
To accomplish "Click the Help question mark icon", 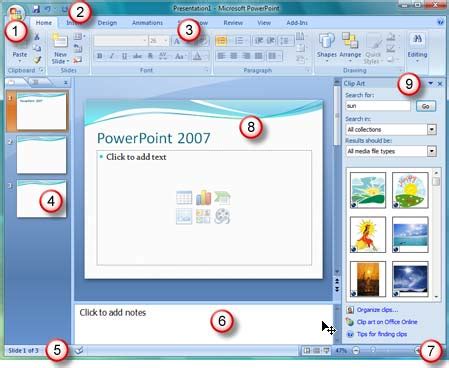I will point(440,22).
